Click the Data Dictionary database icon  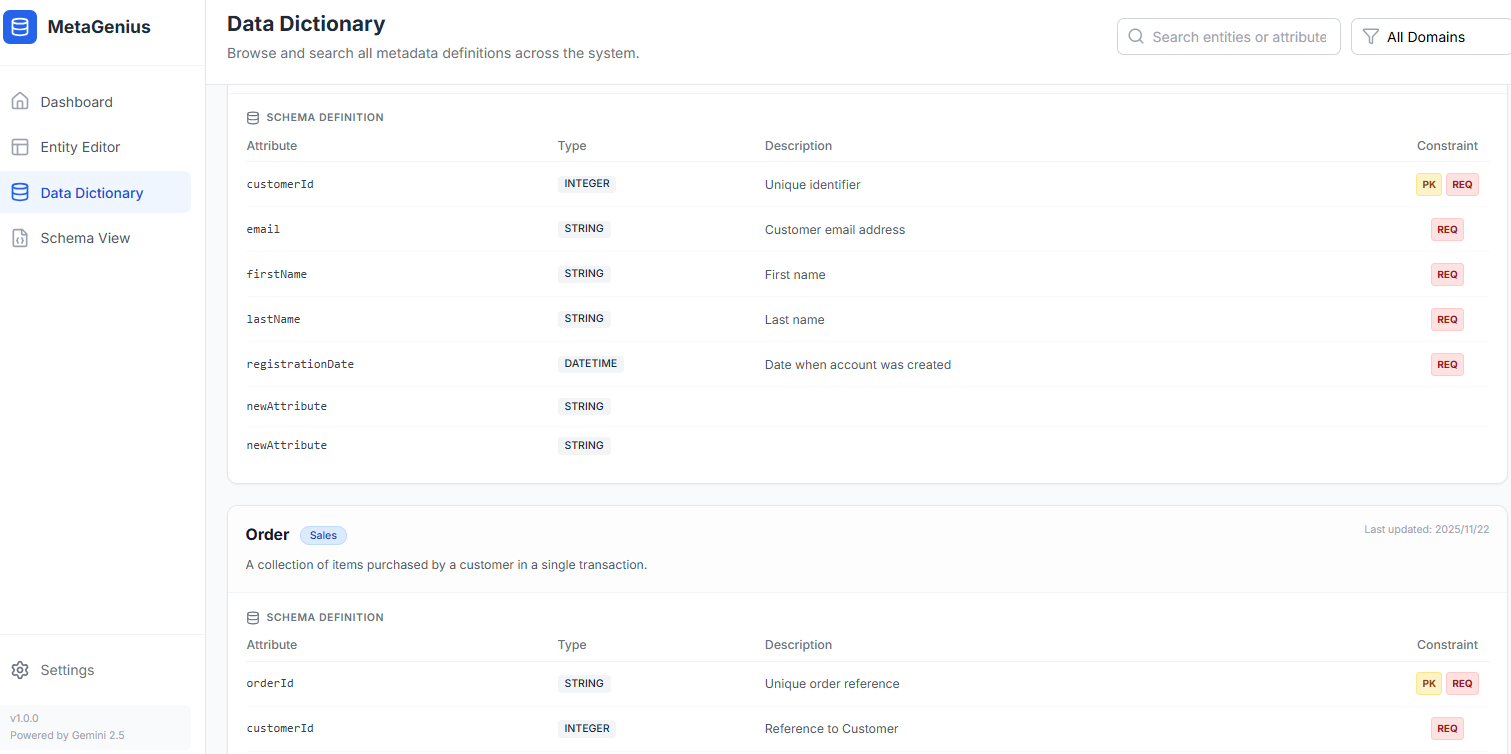click(x=20, y=193)
